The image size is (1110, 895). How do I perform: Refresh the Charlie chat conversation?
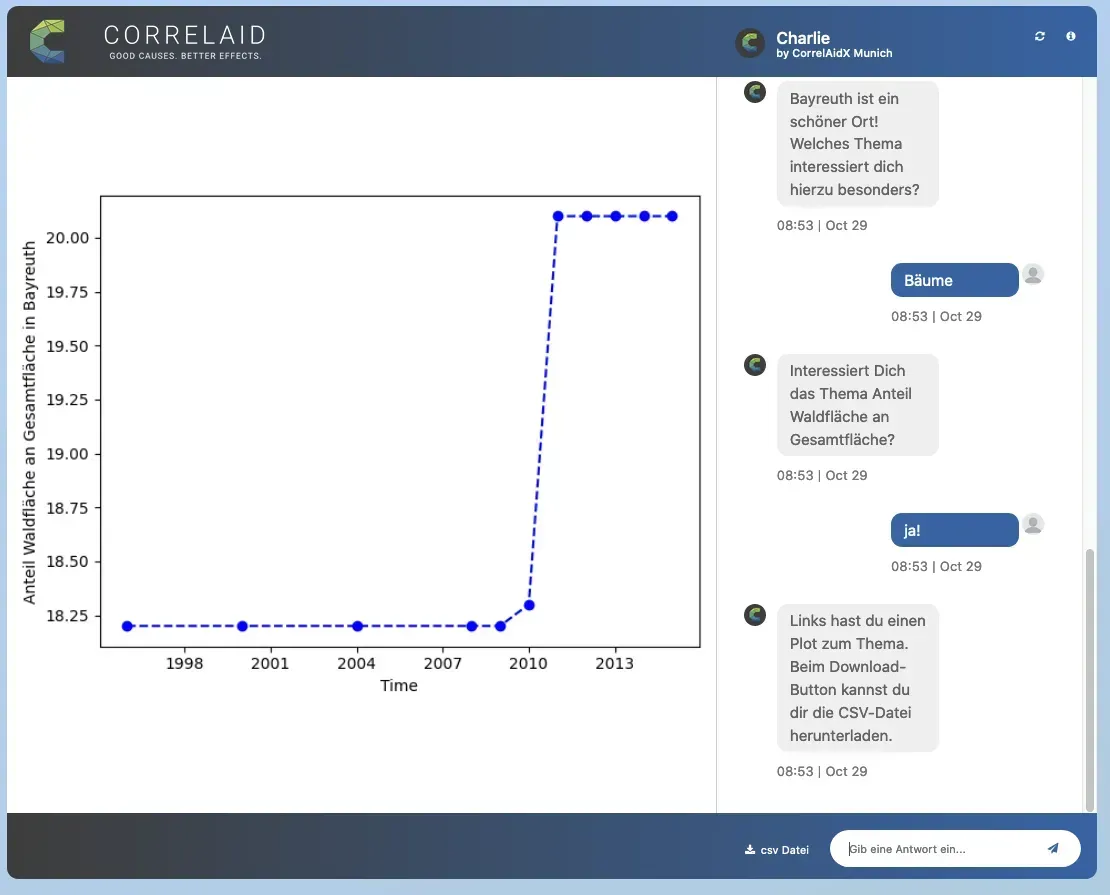tap(1039, 36)
